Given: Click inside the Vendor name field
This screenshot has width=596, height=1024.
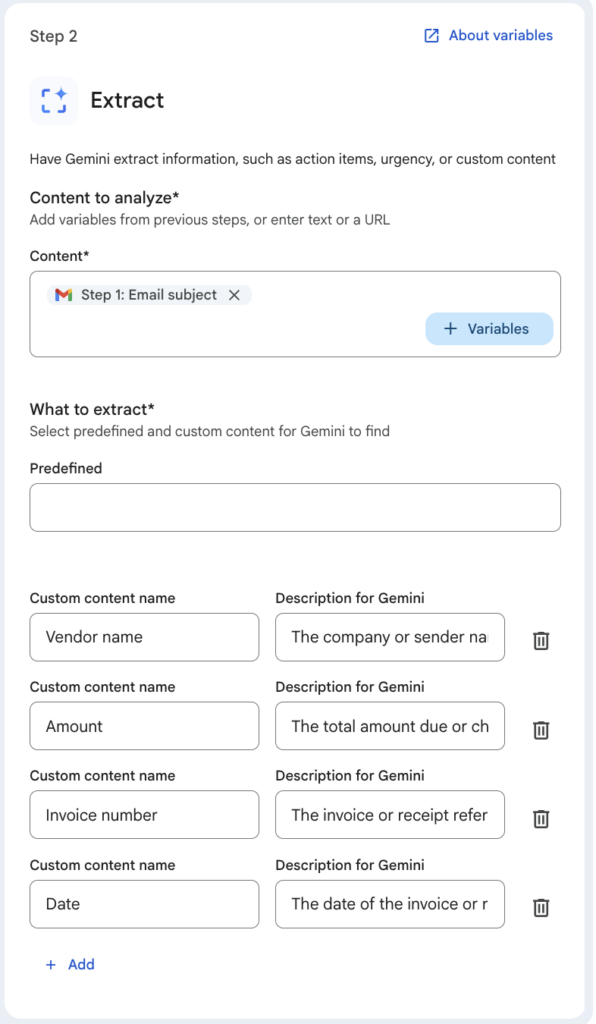Looking at the screenshot, I should point(144,637).
